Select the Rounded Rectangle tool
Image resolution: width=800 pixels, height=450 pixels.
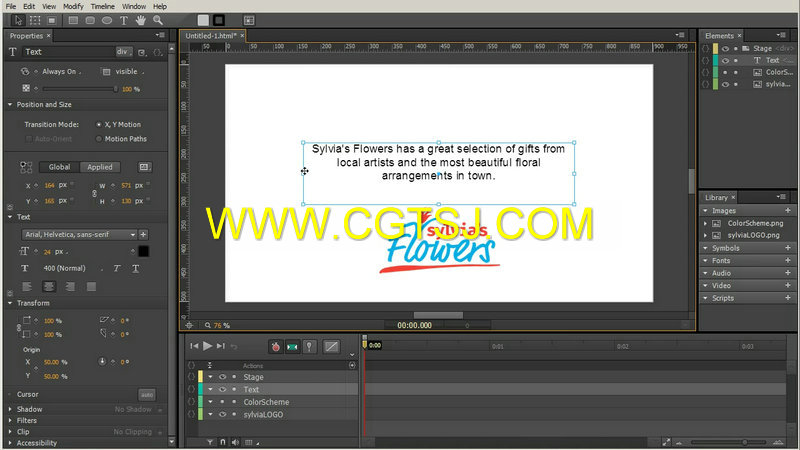(90, 20)
